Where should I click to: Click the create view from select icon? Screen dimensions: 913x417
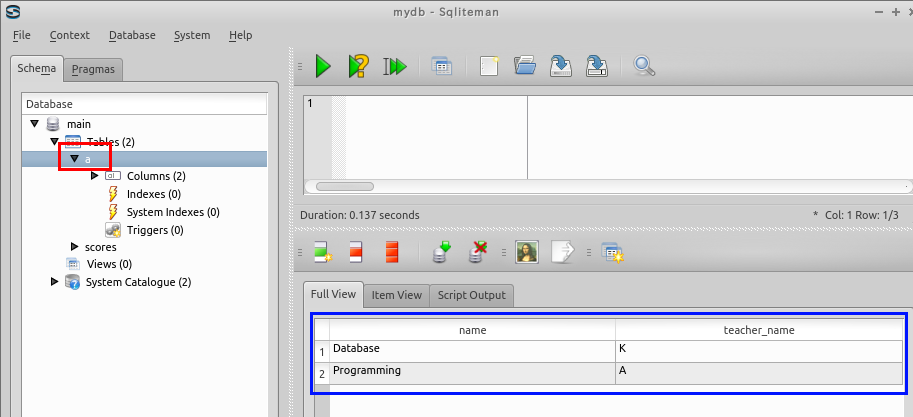442,66
